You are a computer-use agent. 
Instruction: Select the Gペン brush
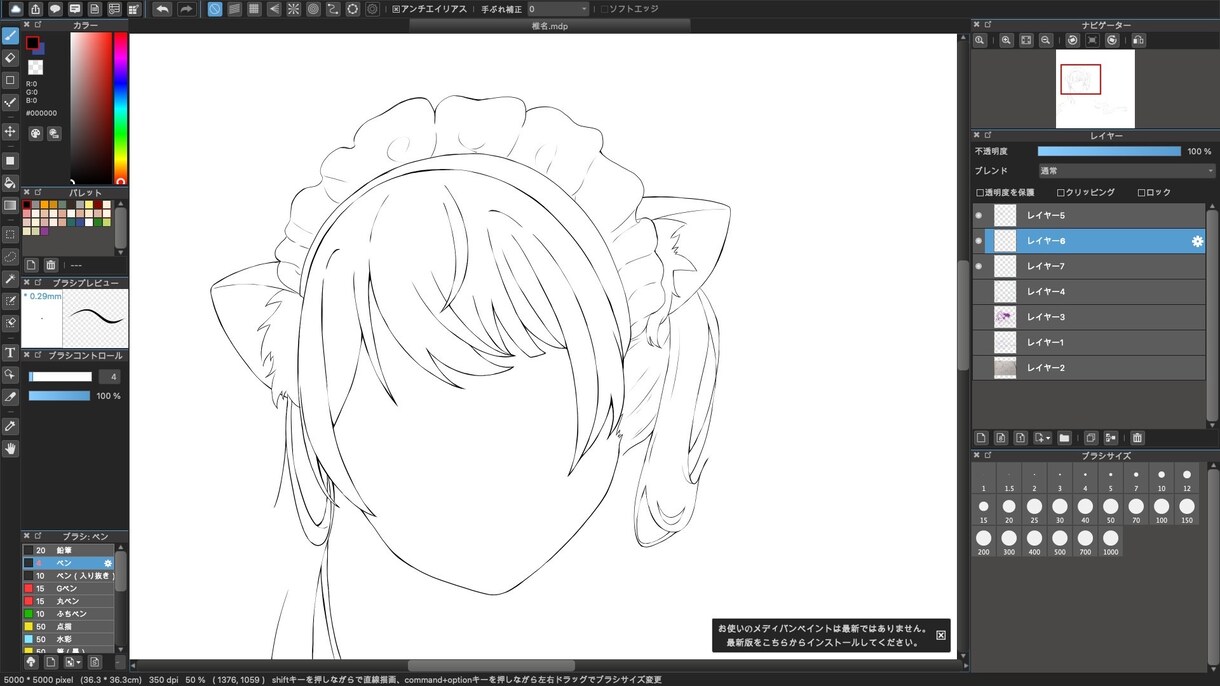68,589
